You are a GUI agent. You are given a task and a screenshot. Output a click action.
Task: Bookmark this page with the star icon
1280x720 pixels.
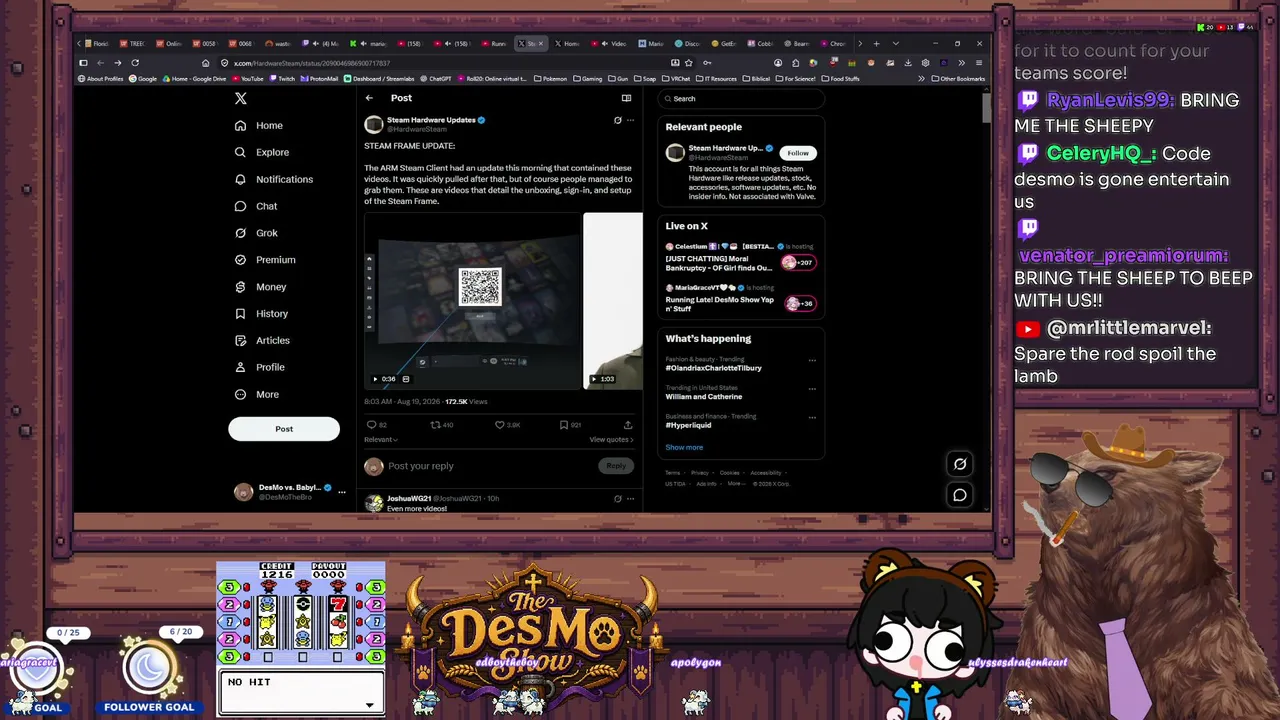(x=688, y=63)
